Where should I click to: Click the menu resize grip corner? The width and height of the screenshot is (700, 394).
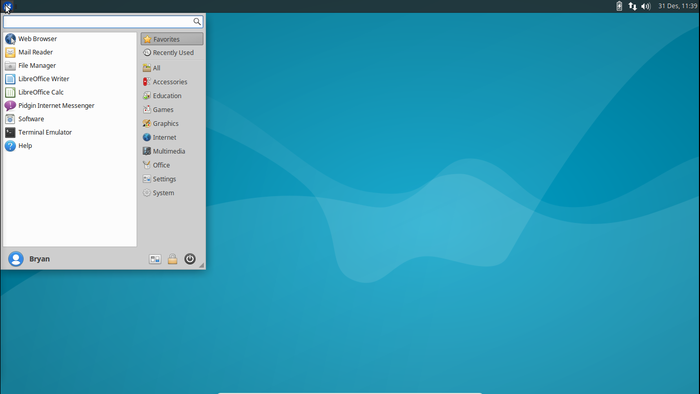[202, 265]
